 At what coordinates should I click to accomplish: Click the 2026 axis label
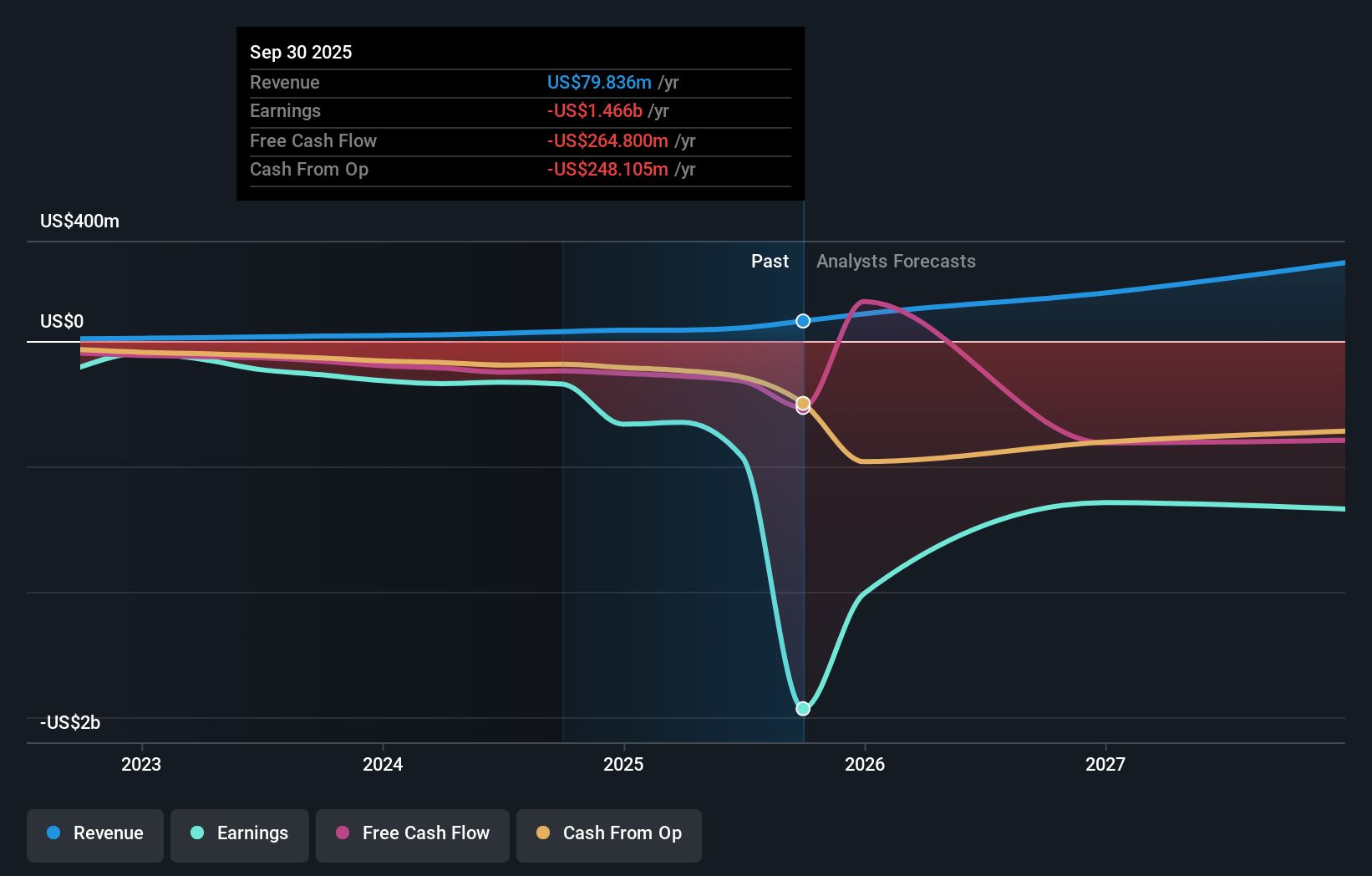[x=866, y=763]
